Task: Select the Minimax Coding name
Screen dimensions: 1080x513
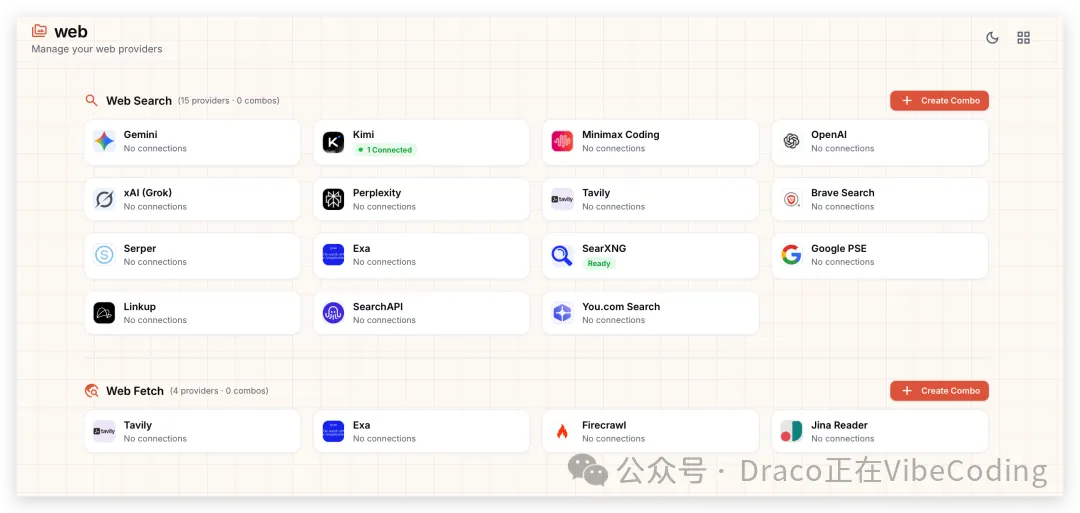Action: [x=621, y=135]
